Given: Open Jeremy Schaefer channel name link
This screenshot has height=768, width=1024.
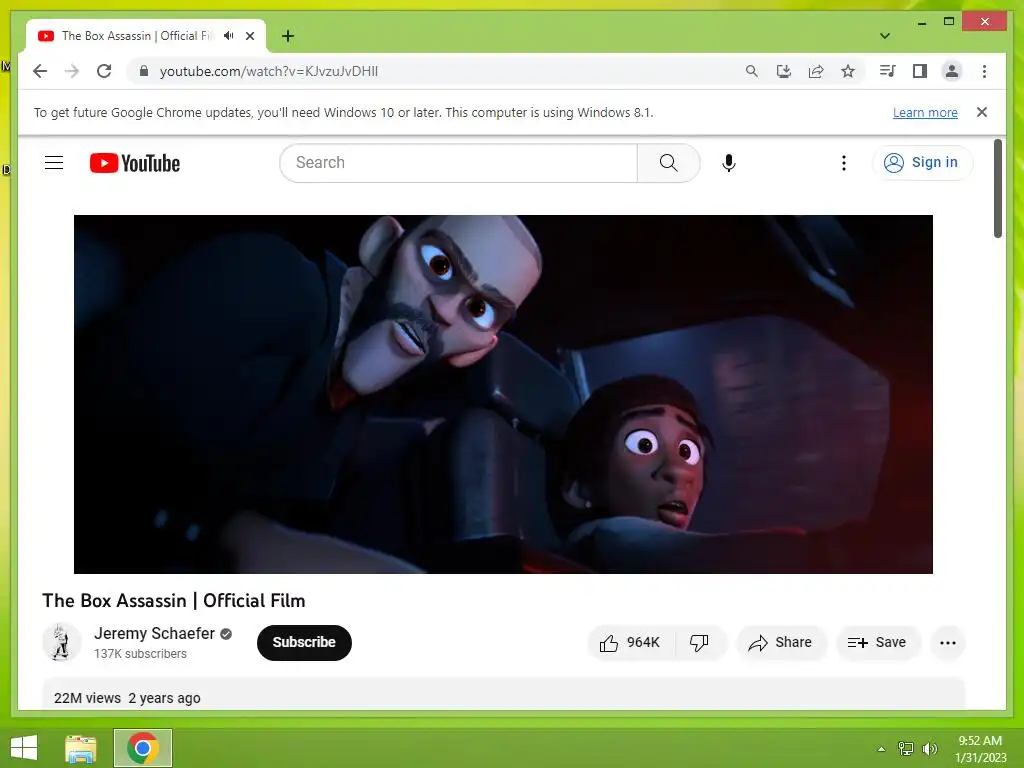Looking at the screenshot, I should click(154, 633).
